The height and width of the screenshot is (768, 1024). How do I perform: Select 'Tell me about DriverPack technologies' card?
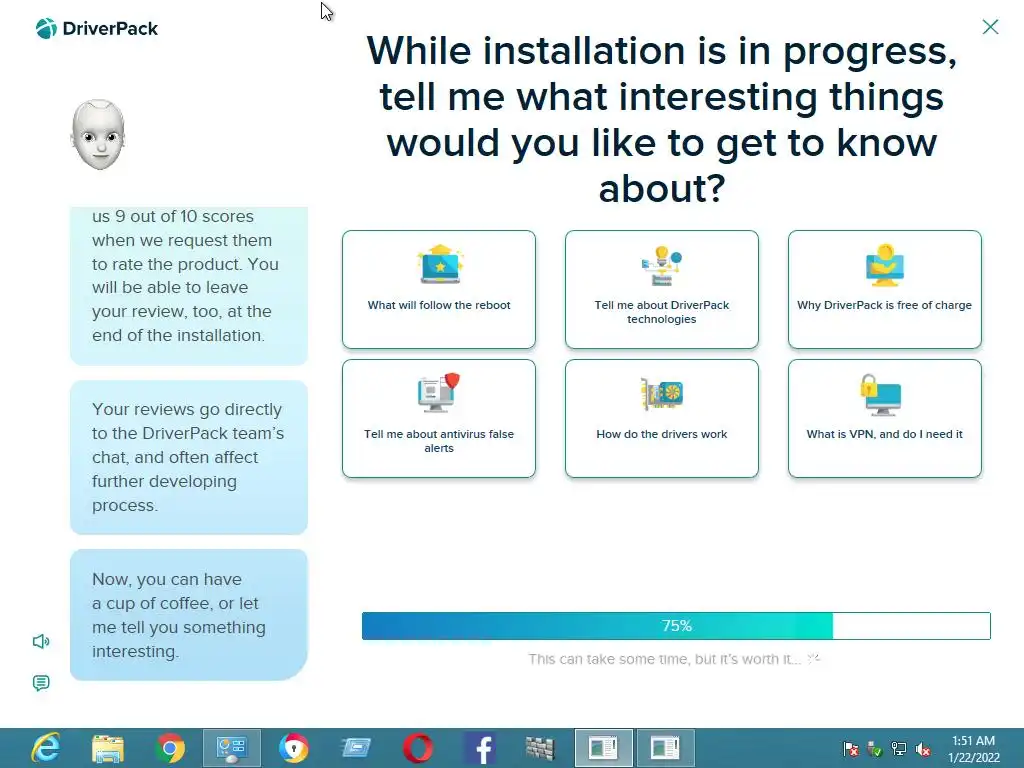point(662,289)
